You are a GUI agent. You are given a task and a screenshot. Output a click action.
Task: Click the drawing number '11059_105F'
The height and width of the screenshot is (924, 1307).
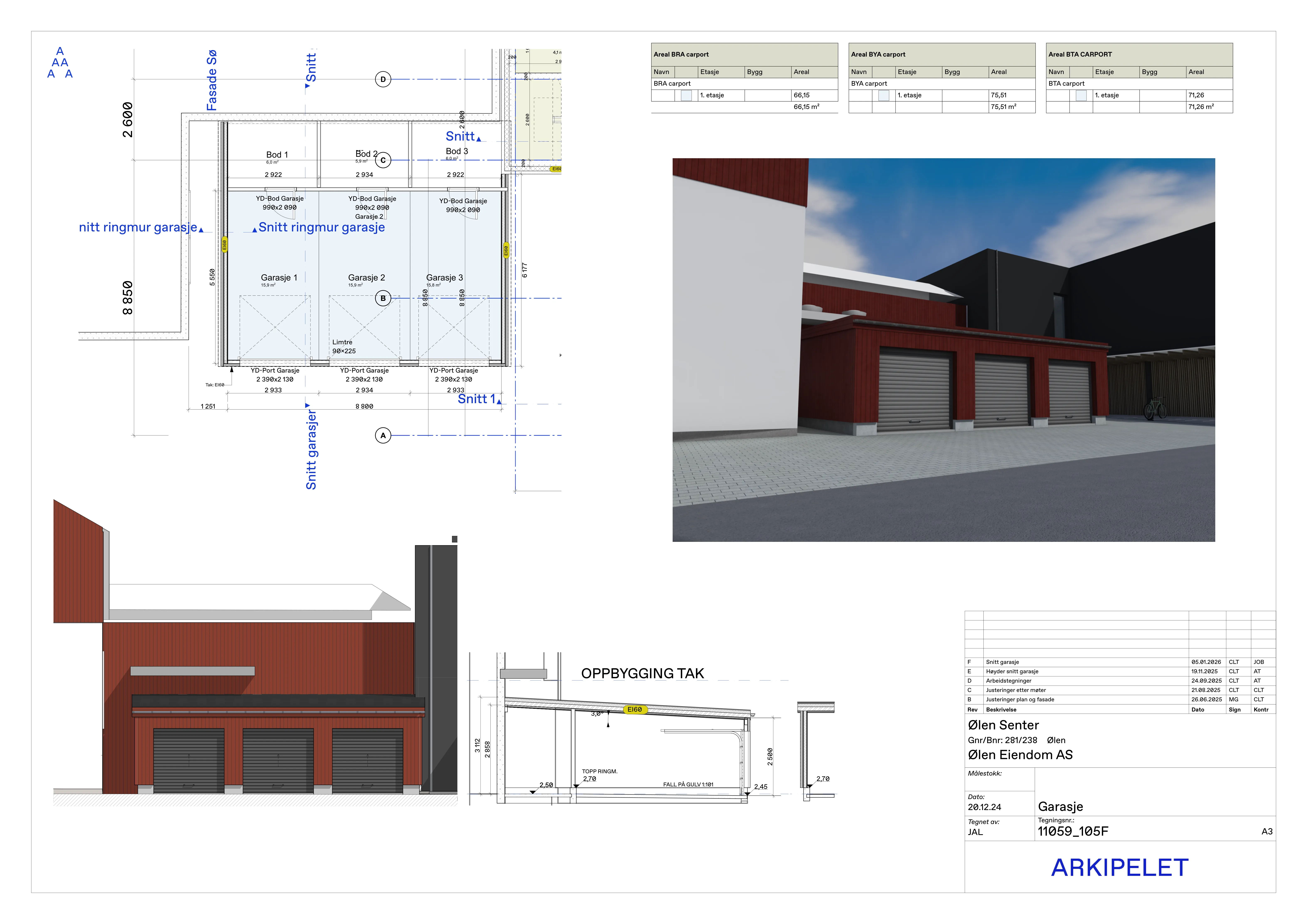[x=1073, y=831]
